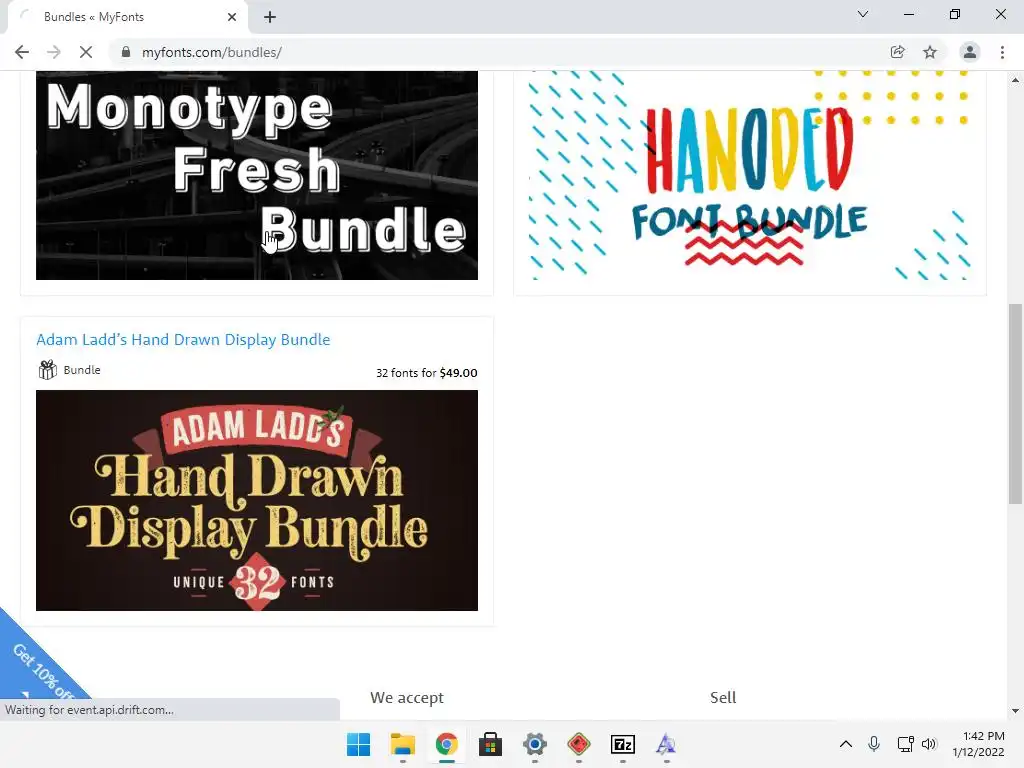Open the purple A app in taskbar
Image resolution: width=1024 pixels, height=768 pixels.
tap(666, 744)
